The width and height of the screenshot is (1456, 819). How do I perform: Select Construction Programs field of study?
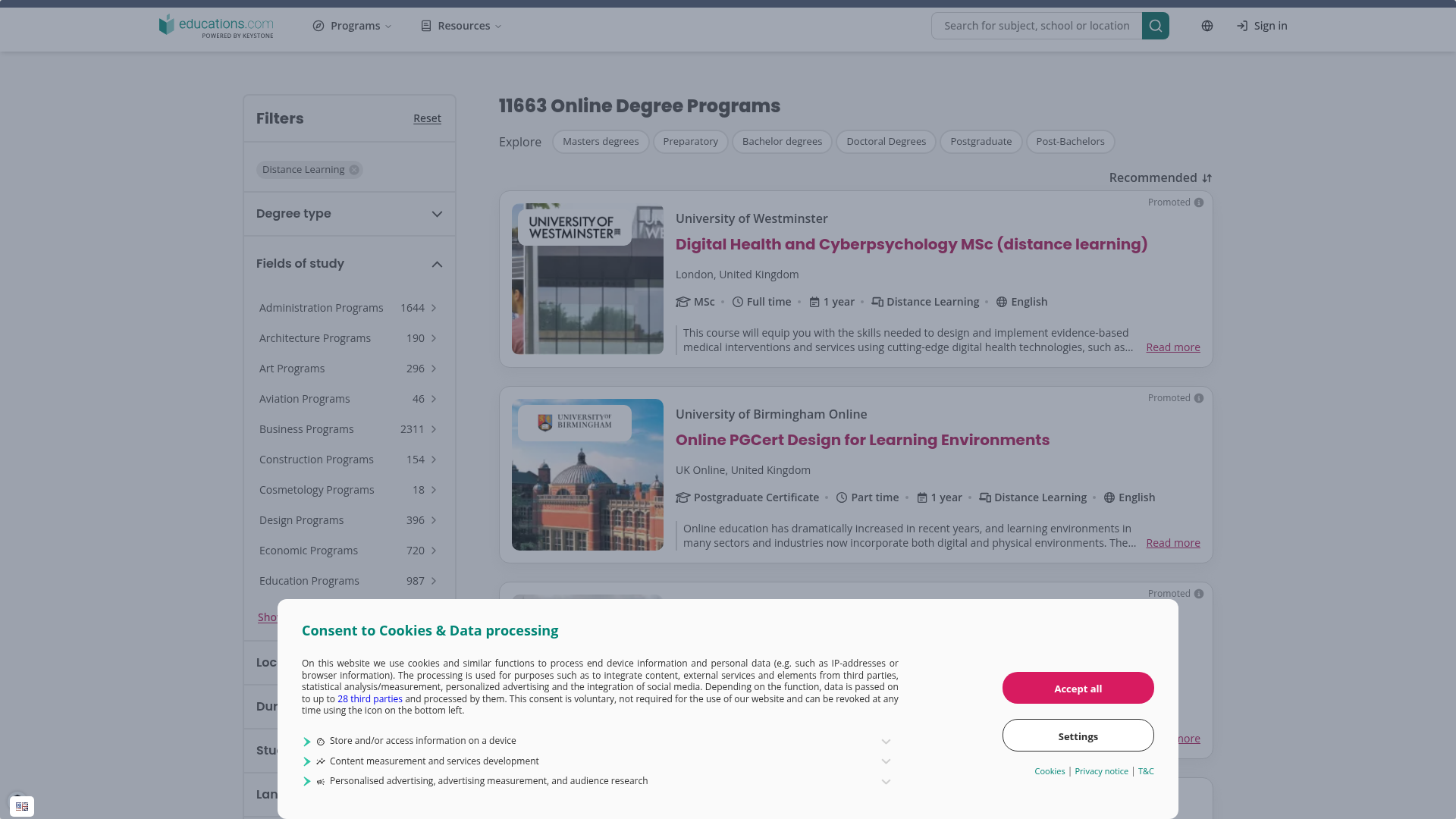pos(348,460)
